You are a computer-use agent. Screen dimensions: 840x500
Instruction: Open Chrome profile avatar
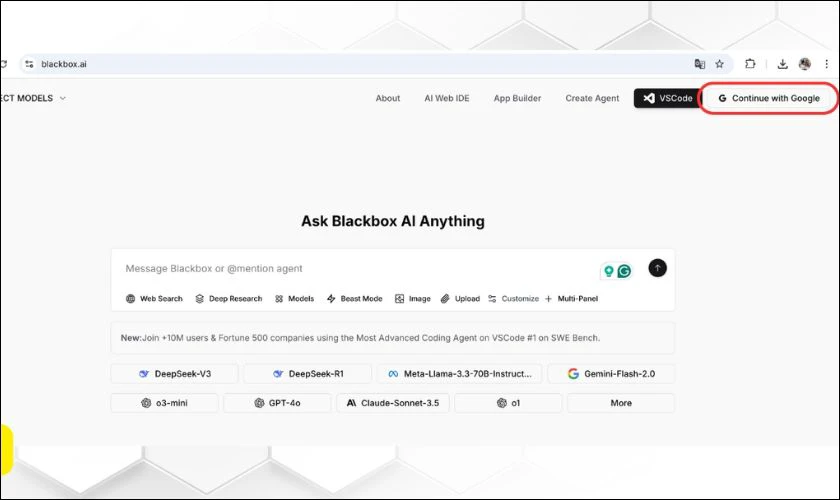point(805,64)
